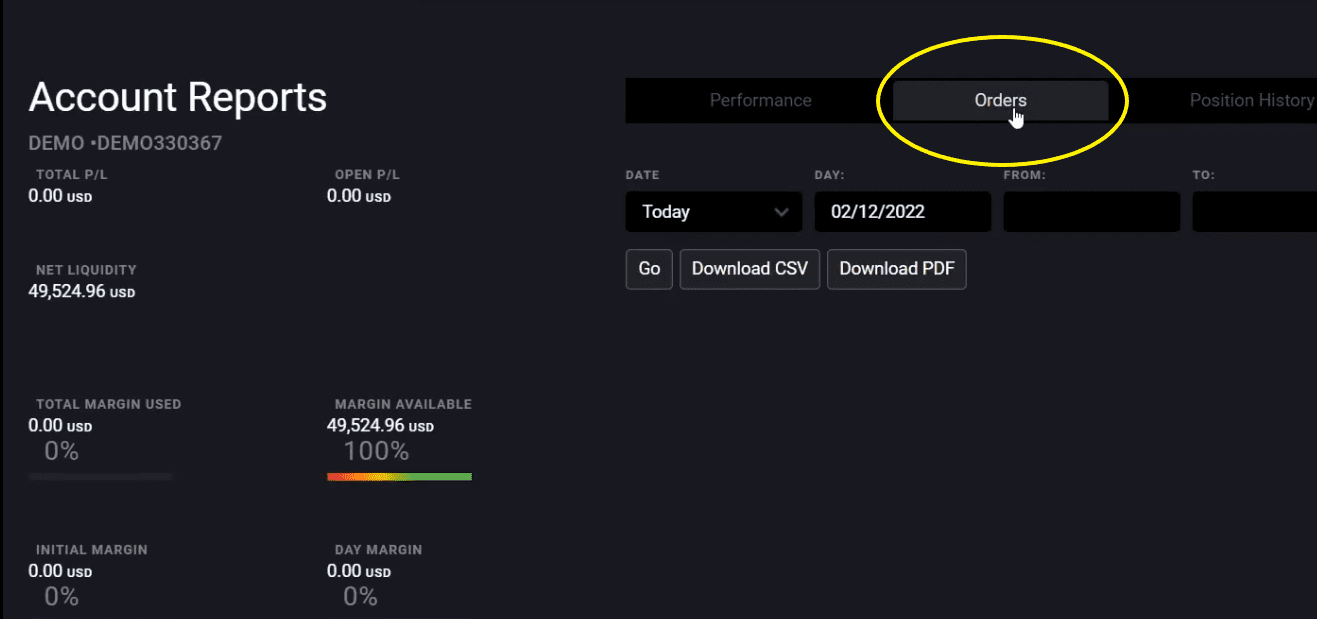Expand the Date dropdown showing Today
This screenshot has height=619, width=1317.
coord(713,212)
